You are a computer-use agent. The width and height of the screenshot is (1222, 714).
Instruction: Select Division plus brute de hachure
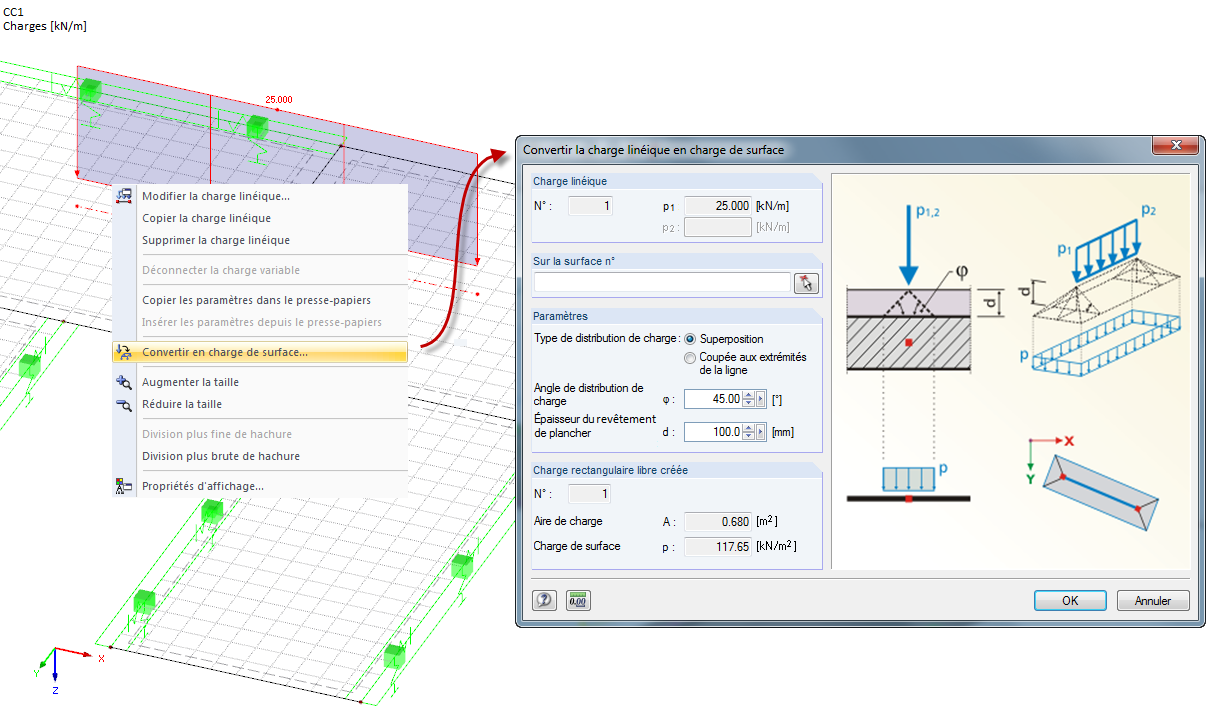tap(220, 456)
